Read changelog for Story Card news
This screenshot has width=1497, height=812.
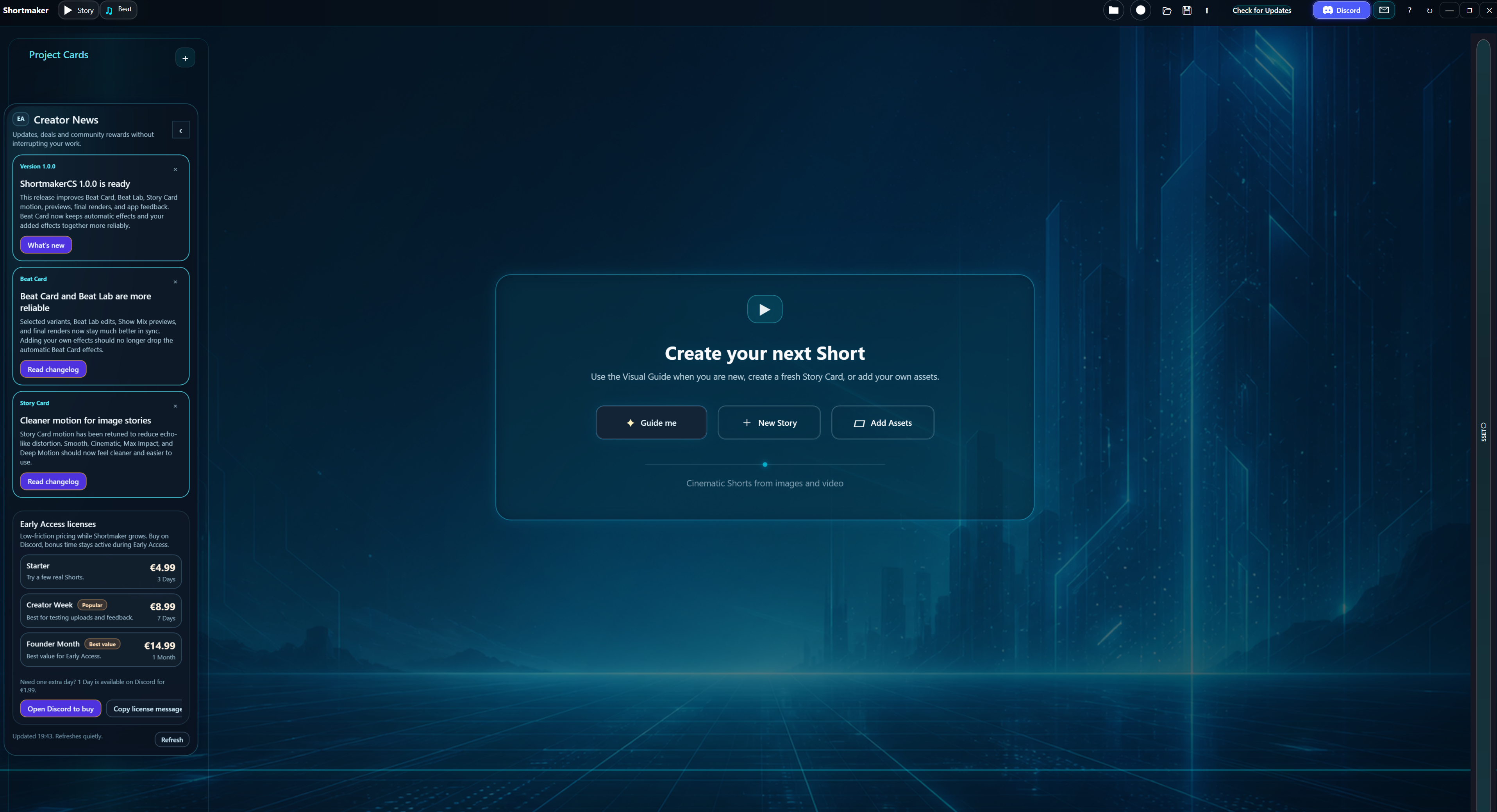click(x=53, y=482)
